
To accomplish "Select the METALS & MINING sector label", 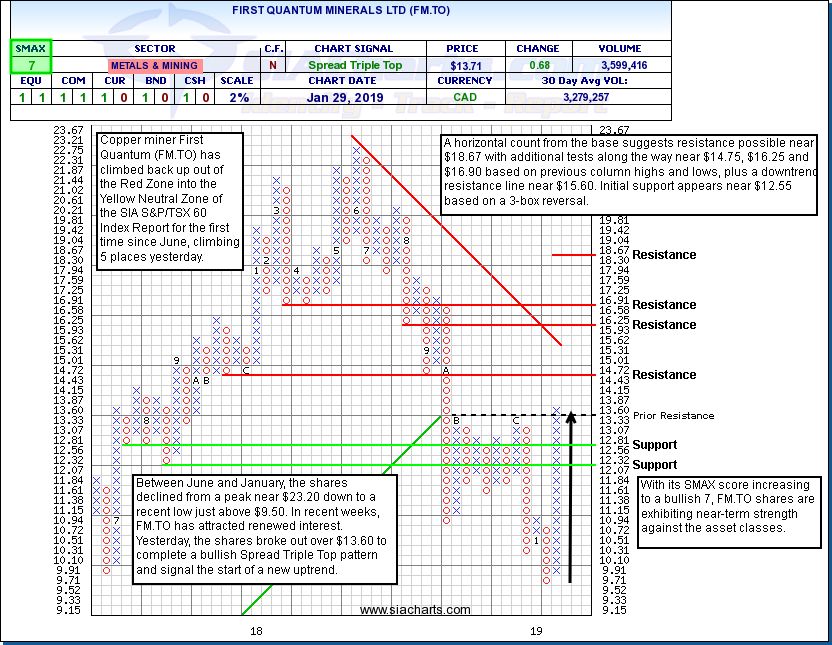I will pyautogui.click(x=153, y=65).
